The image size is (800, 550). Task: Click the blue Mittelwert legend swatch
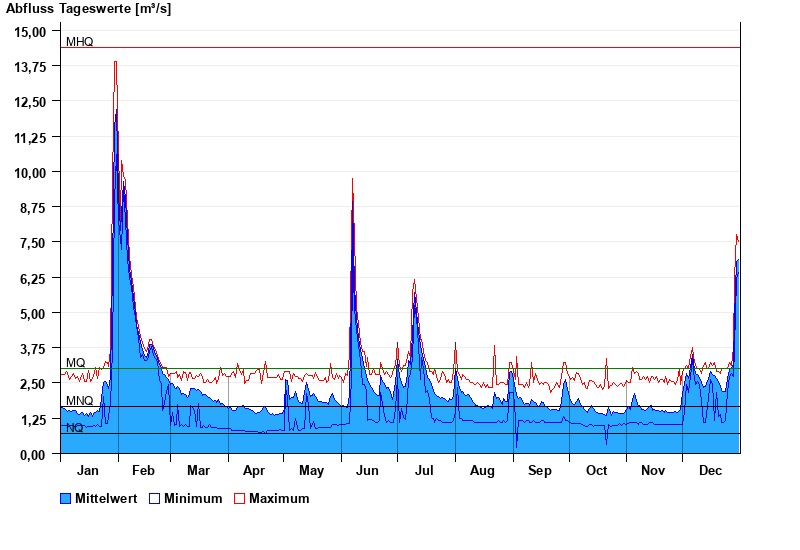click(66, 498)
